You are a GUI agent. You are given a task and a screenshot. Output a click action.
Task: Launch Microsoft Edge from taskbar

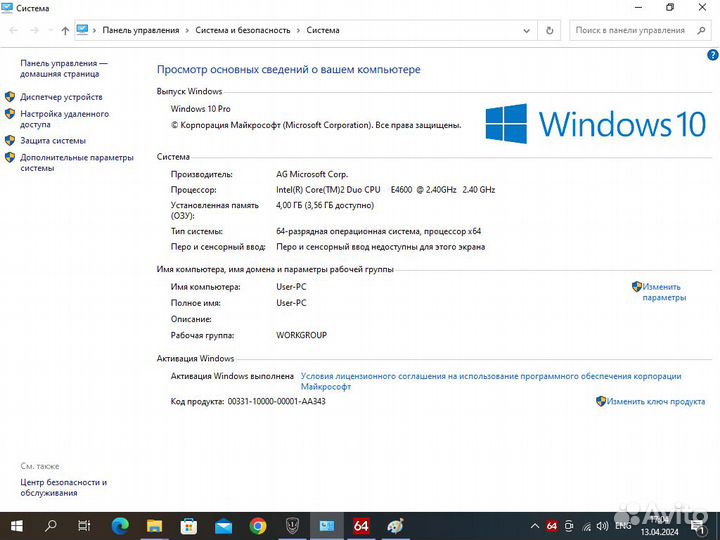(120, 526)
